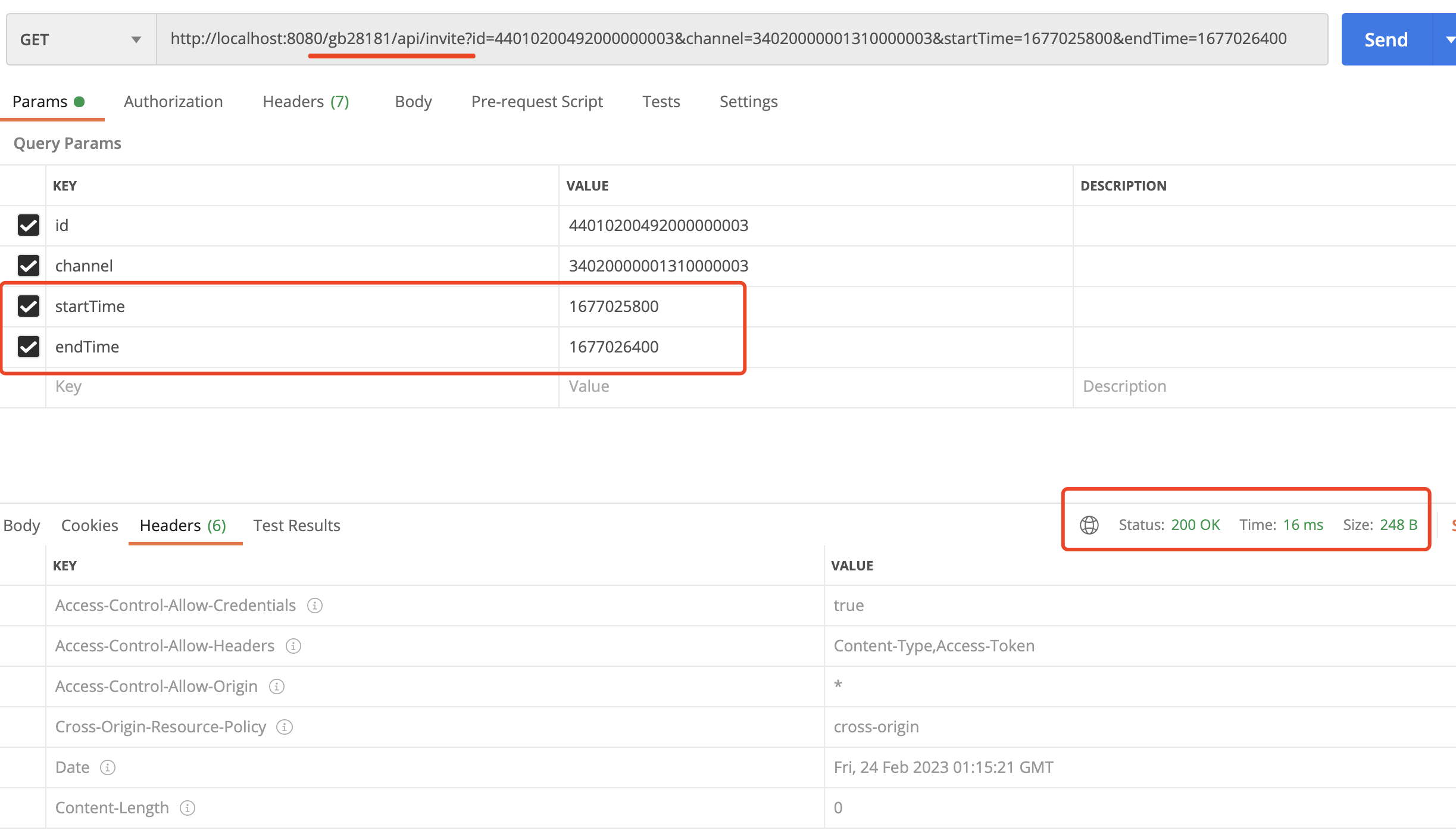Uncheck the id parameter checkbox

click(28, 225)
